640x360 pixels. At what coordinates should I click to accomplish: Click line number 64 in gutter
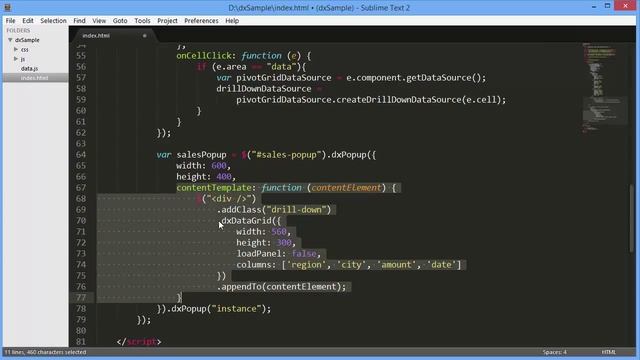click(81, 155)
